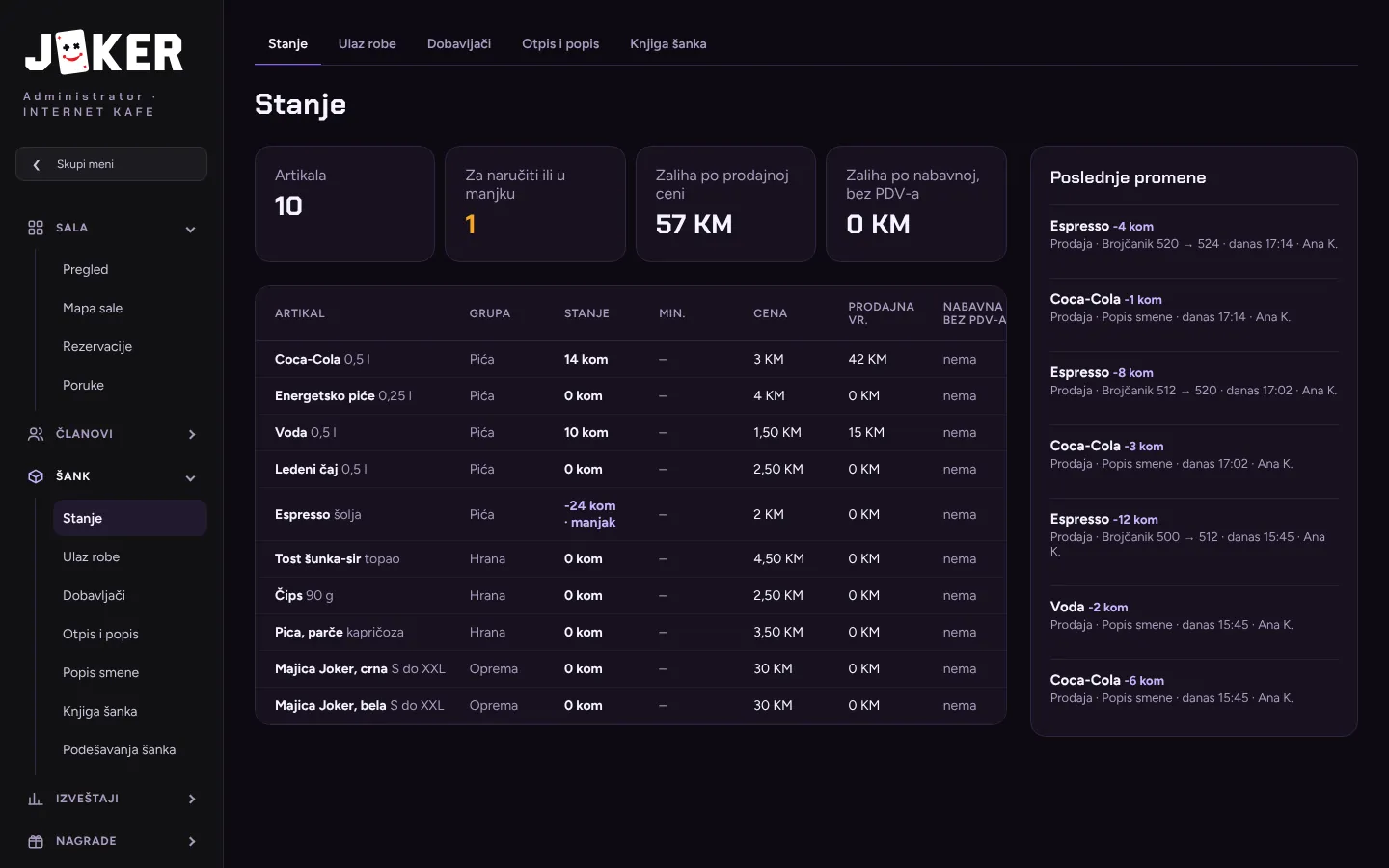Click the Joker logo

(104, 52)
